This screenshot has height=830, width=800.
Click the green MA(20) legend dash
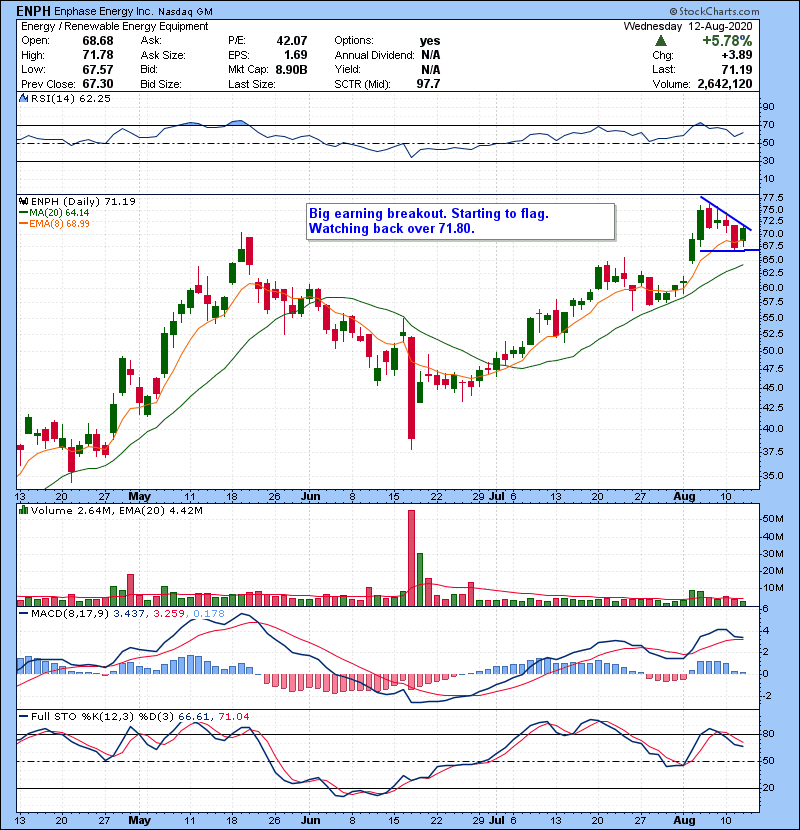[23, 212]
